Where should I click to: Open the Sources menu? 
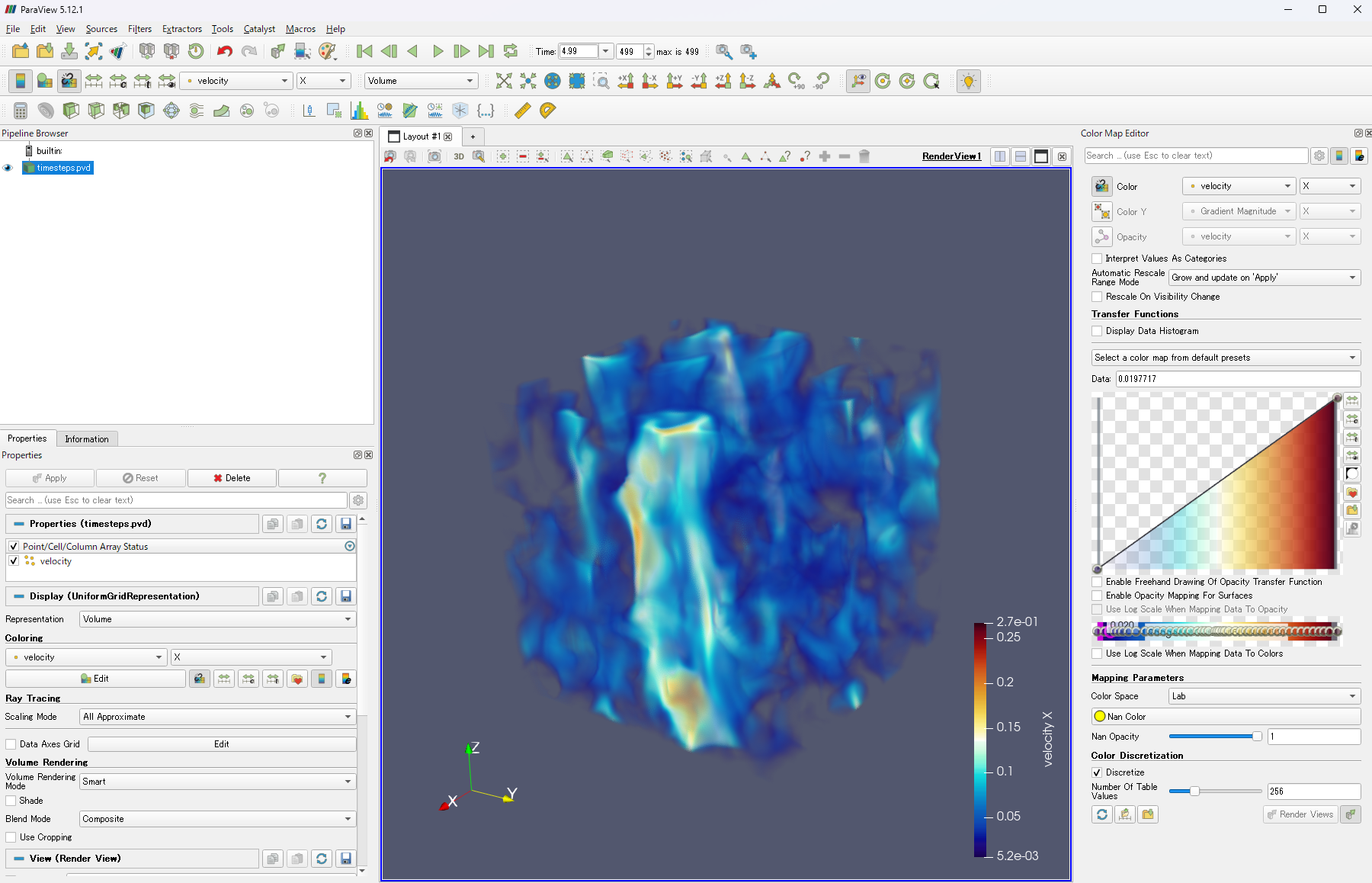coord(101,29)
